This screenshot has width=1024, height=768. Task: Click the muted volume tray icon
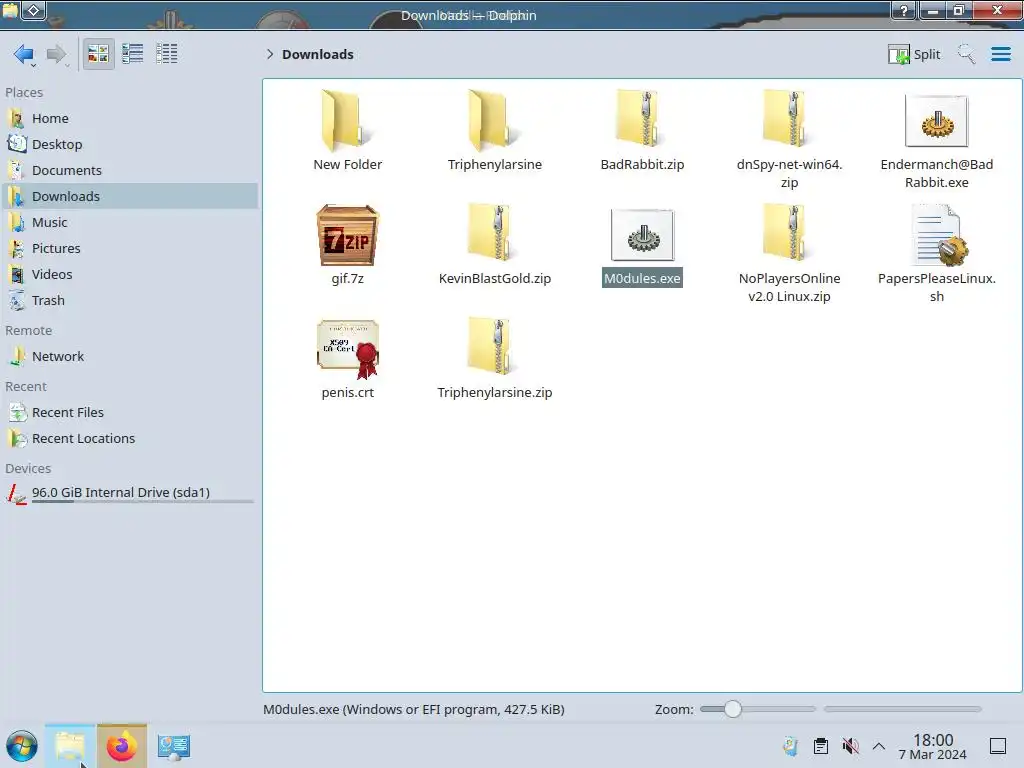pyautogui.click(x=850, y=746)
